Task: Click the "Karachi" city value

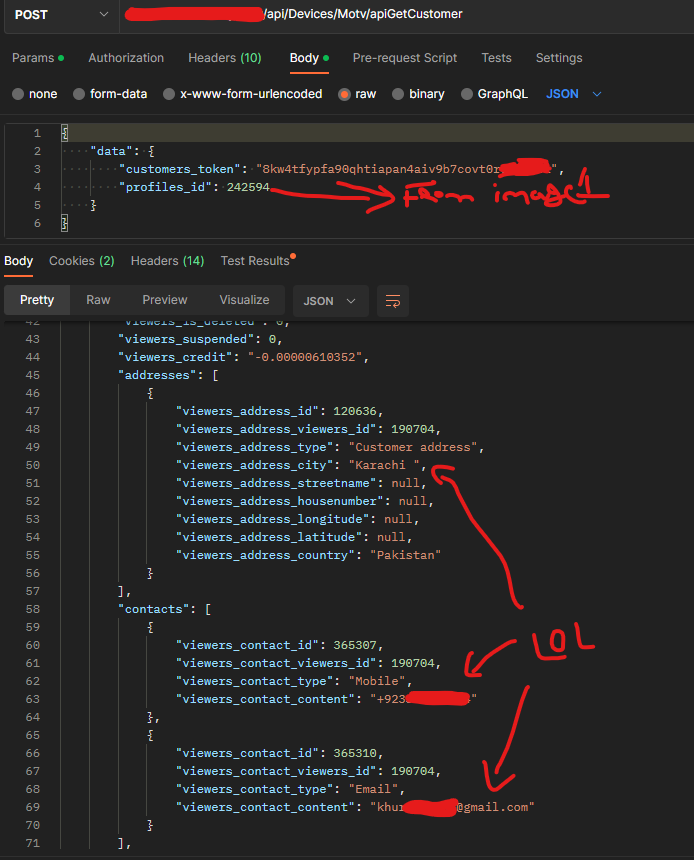Action: (384, 465)
